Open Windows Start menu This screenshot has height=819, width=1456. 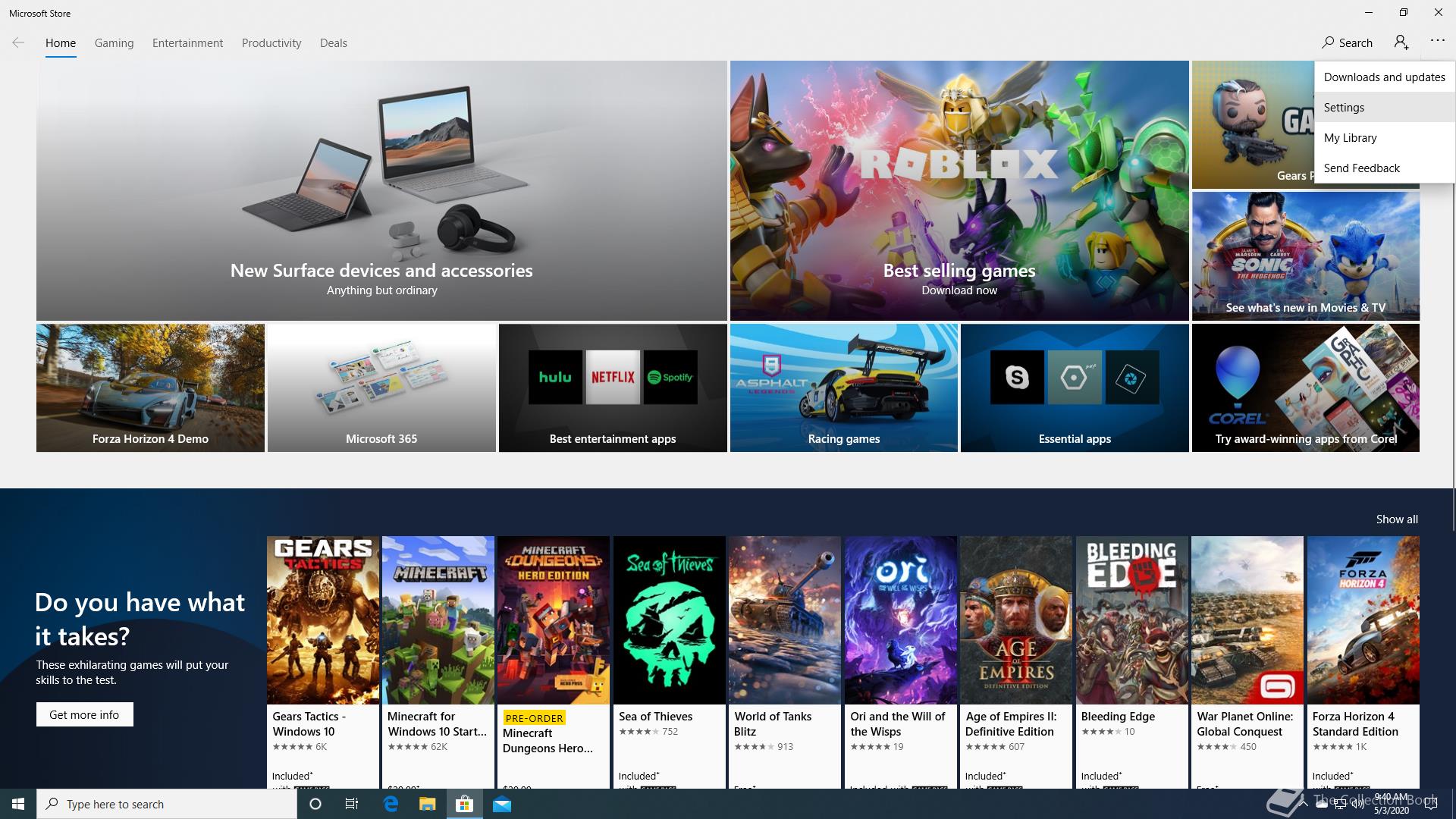(18, 804)
